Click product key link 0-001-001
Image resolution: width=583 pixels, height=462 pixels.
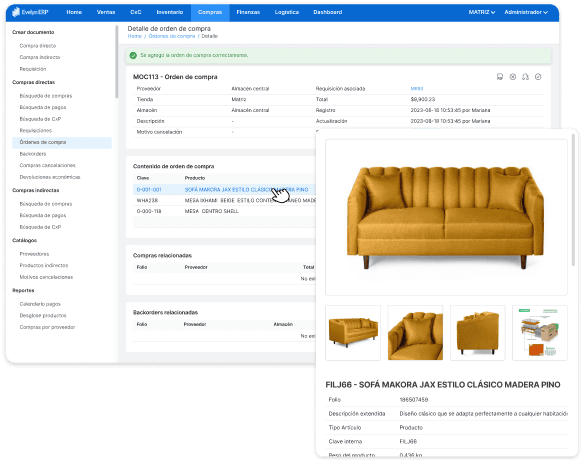149,190
